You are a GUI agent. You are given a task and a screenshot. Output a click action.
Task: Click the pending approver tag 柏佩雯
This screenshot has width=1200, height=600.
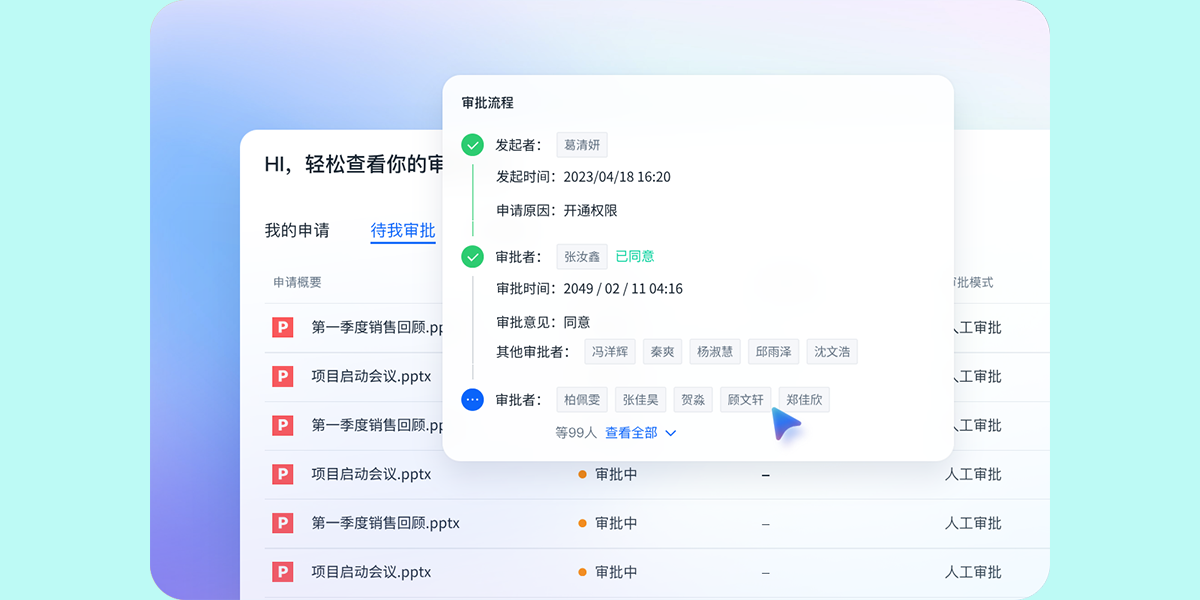(x=582, y=400)
